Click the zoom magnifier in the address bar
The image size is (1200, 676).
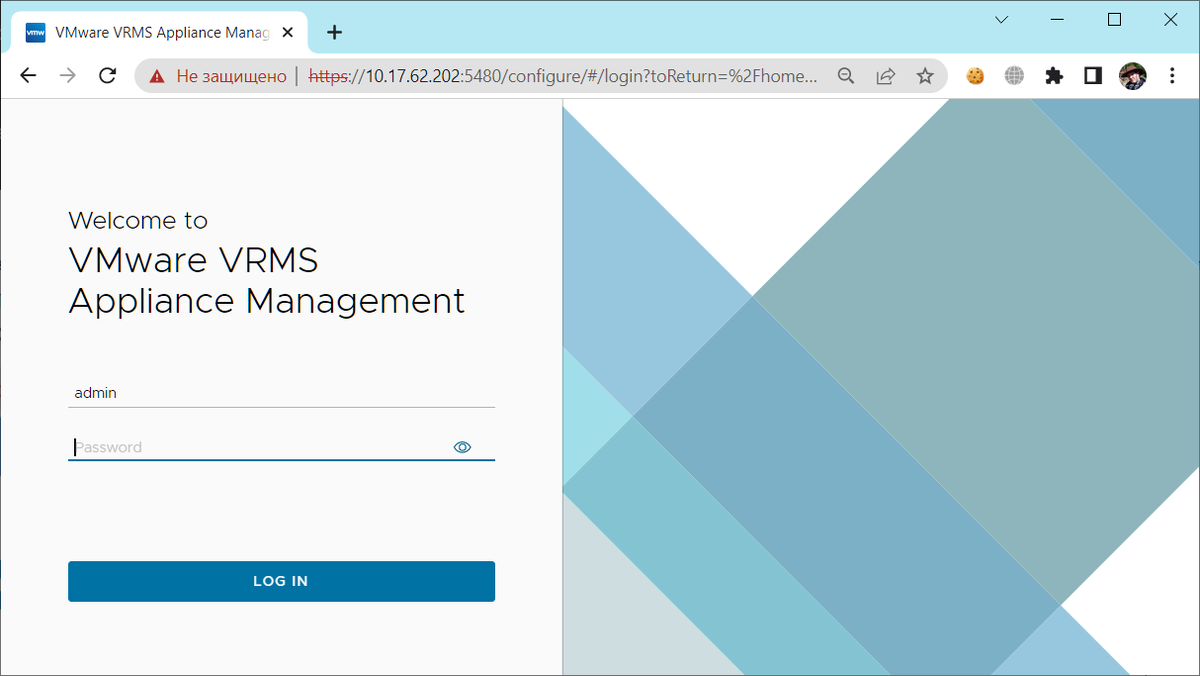coord(846,75)
